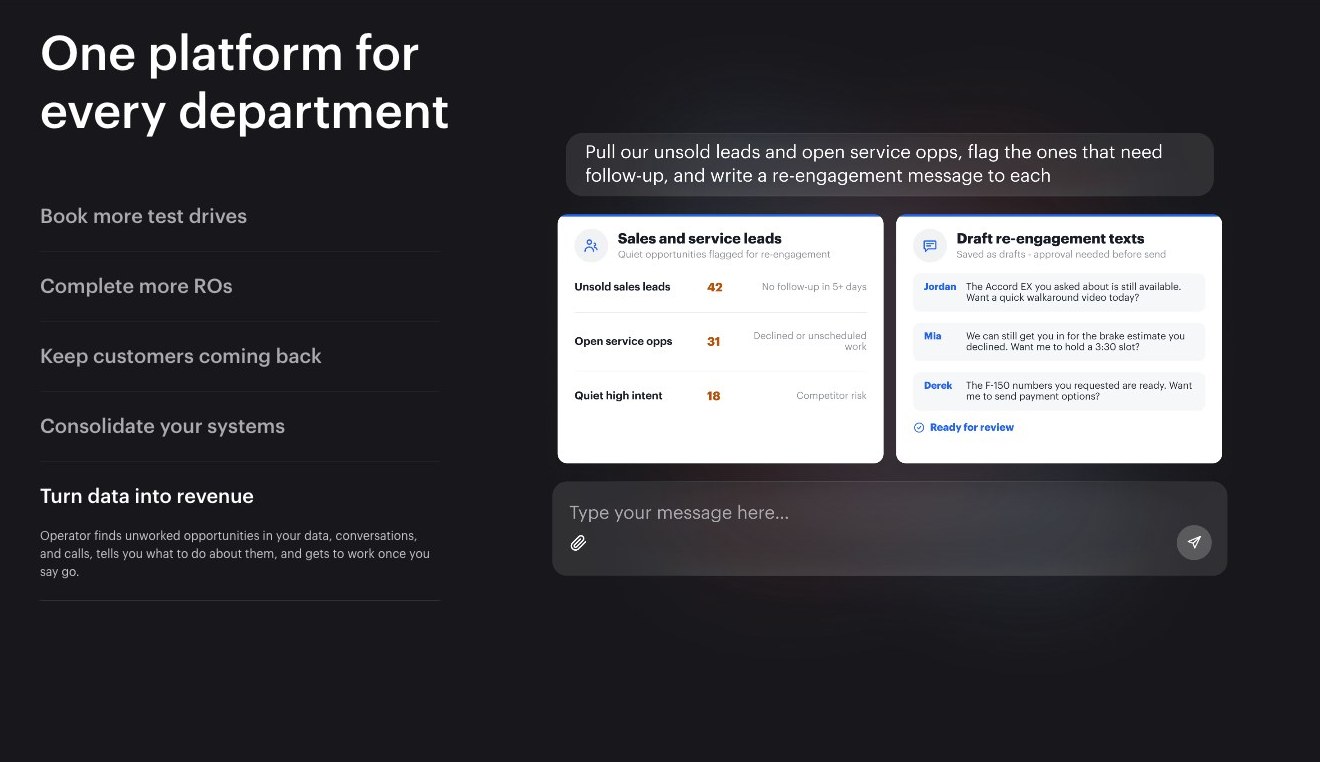Open Mia's brake estimate draft message
Image resolution: width=1320 pixels, height=762 pixels.
1059,341
